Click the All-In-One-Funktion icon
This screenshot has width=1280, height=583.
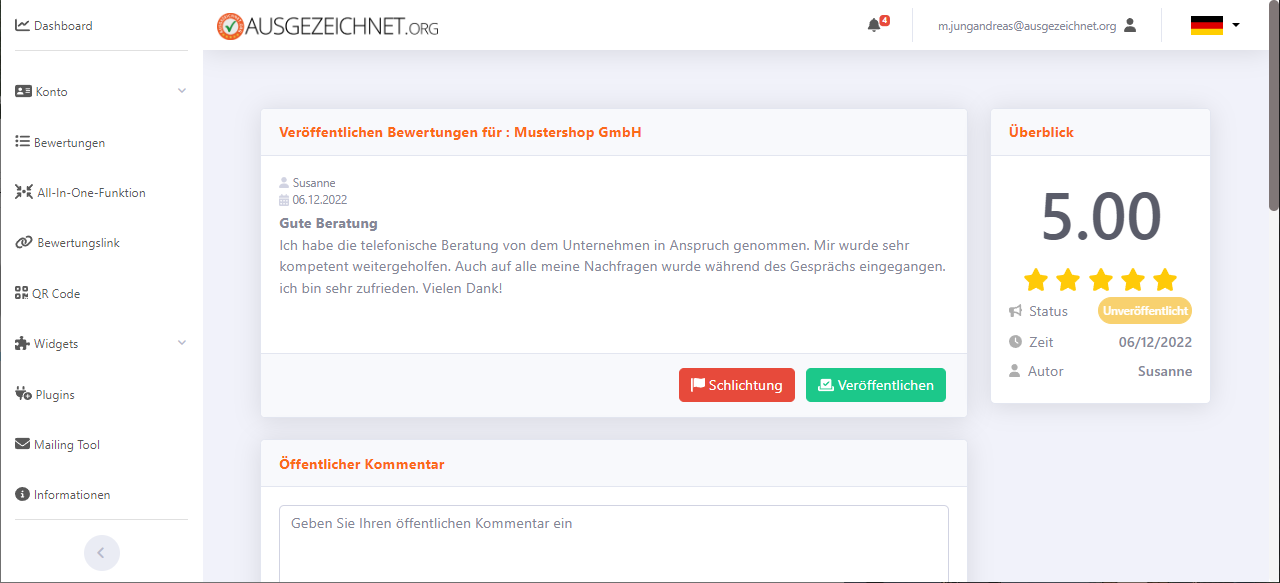[x=23, y=192]
